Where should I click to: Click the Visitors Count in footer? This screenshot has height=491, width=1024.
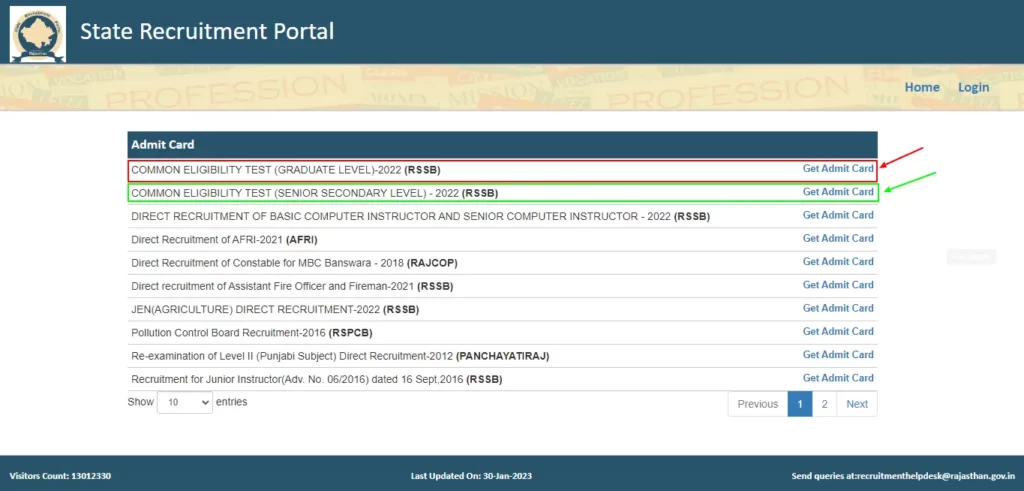pyautogui.click(x=60, y=476)
